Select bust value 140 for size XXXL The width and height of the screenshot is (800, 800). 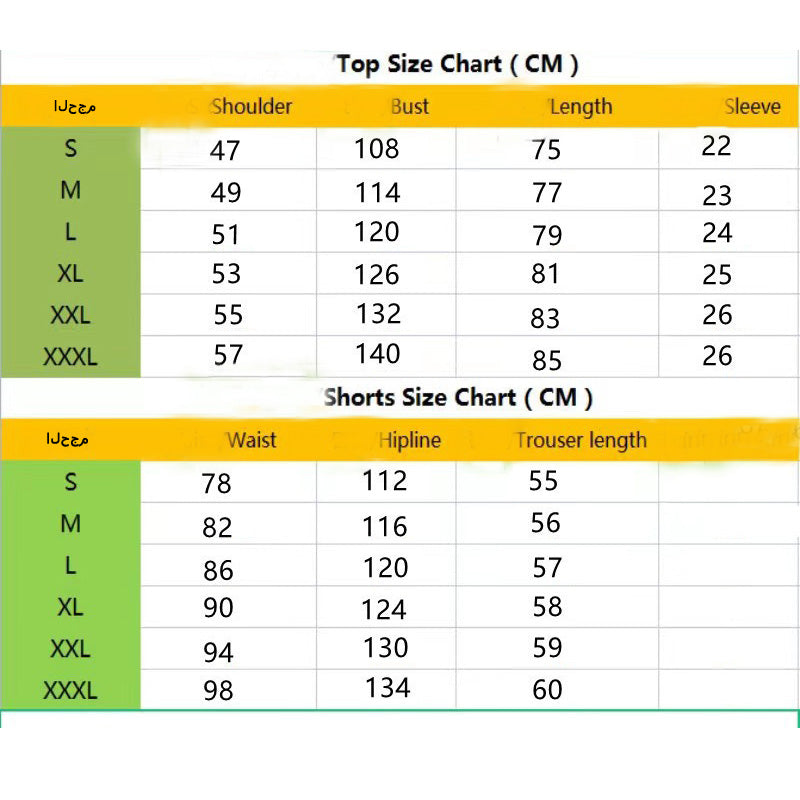pos(378,354)
